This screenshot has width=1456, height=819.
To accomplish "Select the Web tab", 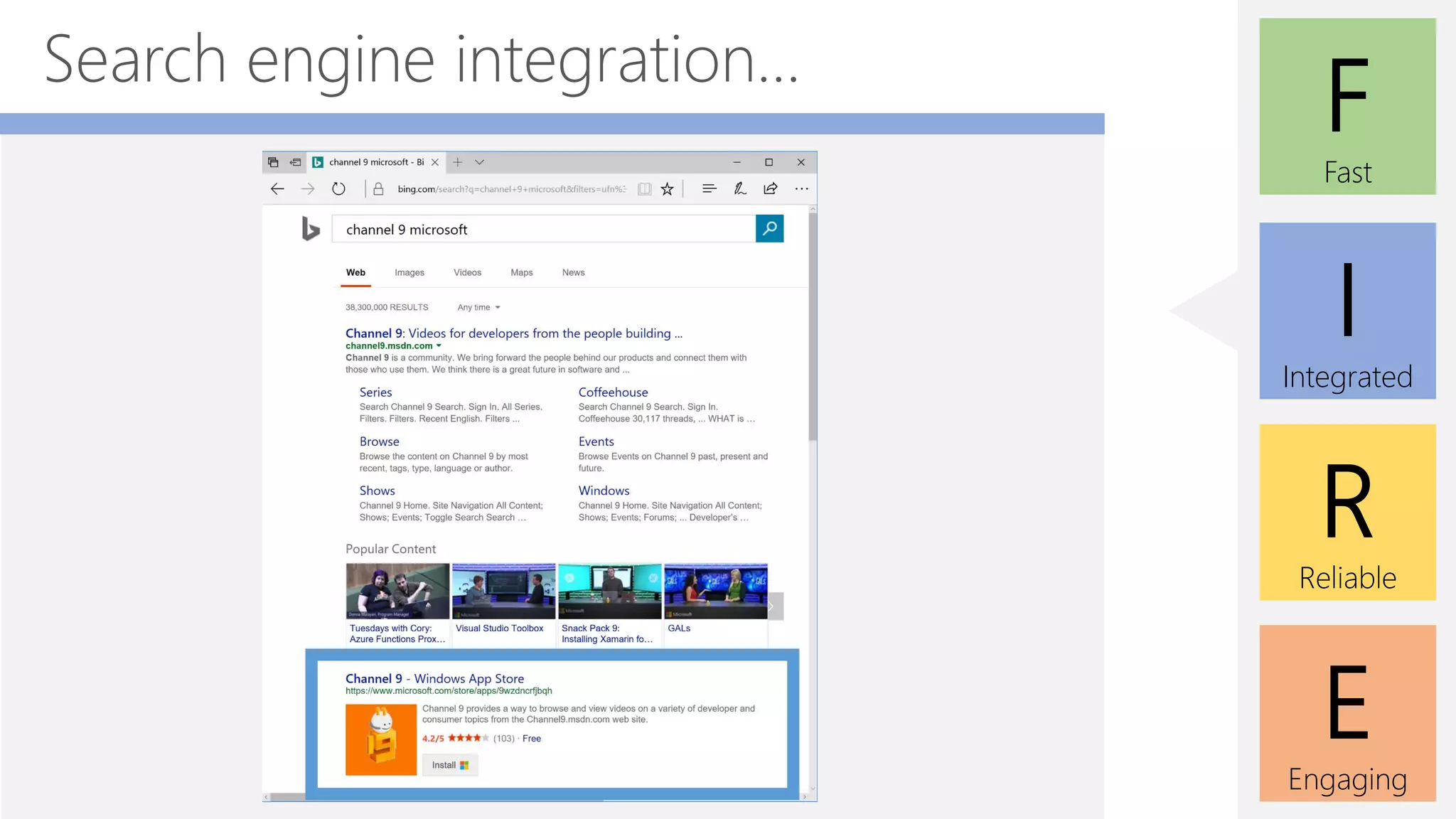I will (355, 272).
